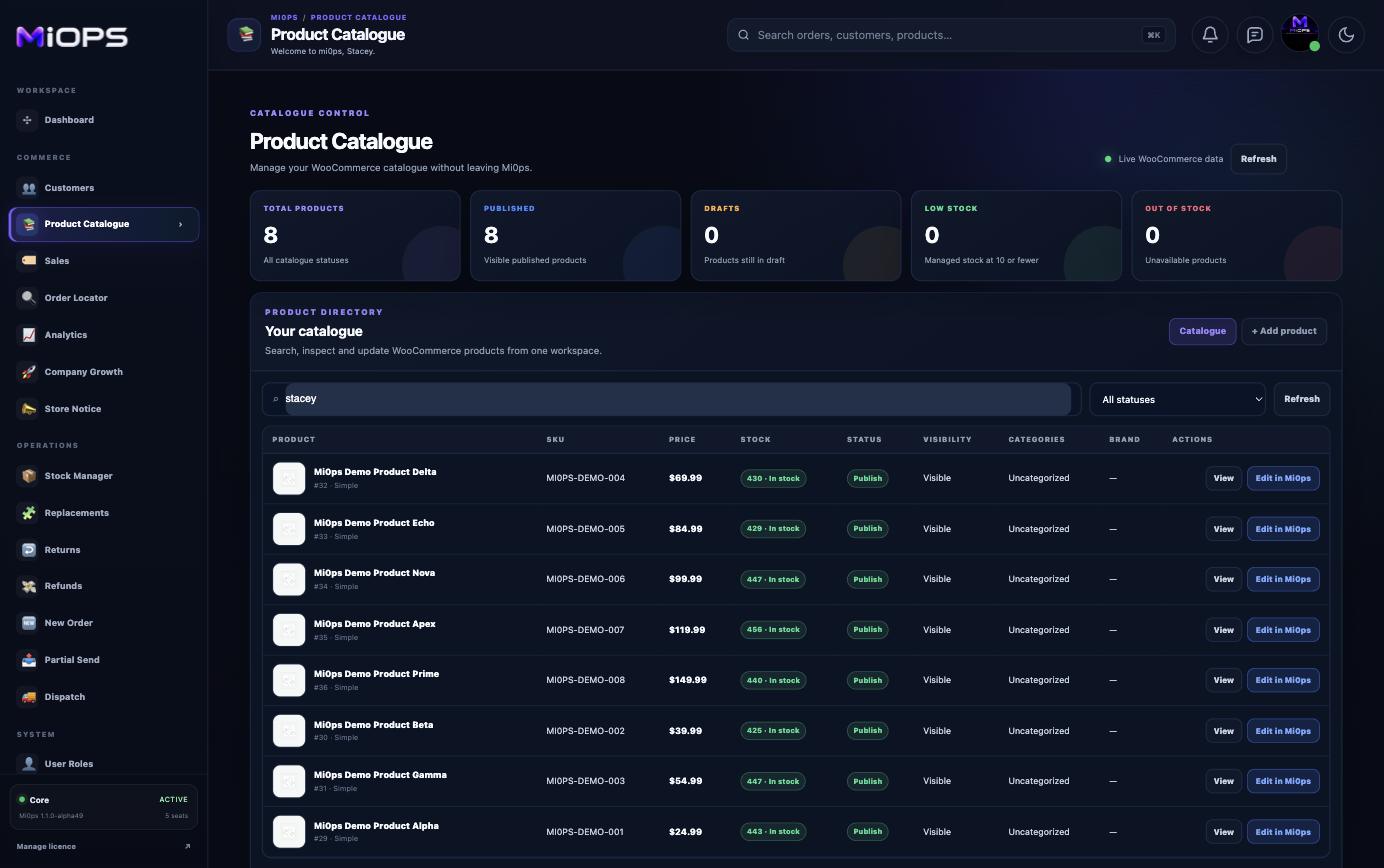The image size is (1384, 868).
Task: Click the MiOps Demo Product Delta thumbnail
Action: pyautogui.click(x=289, y=478)
